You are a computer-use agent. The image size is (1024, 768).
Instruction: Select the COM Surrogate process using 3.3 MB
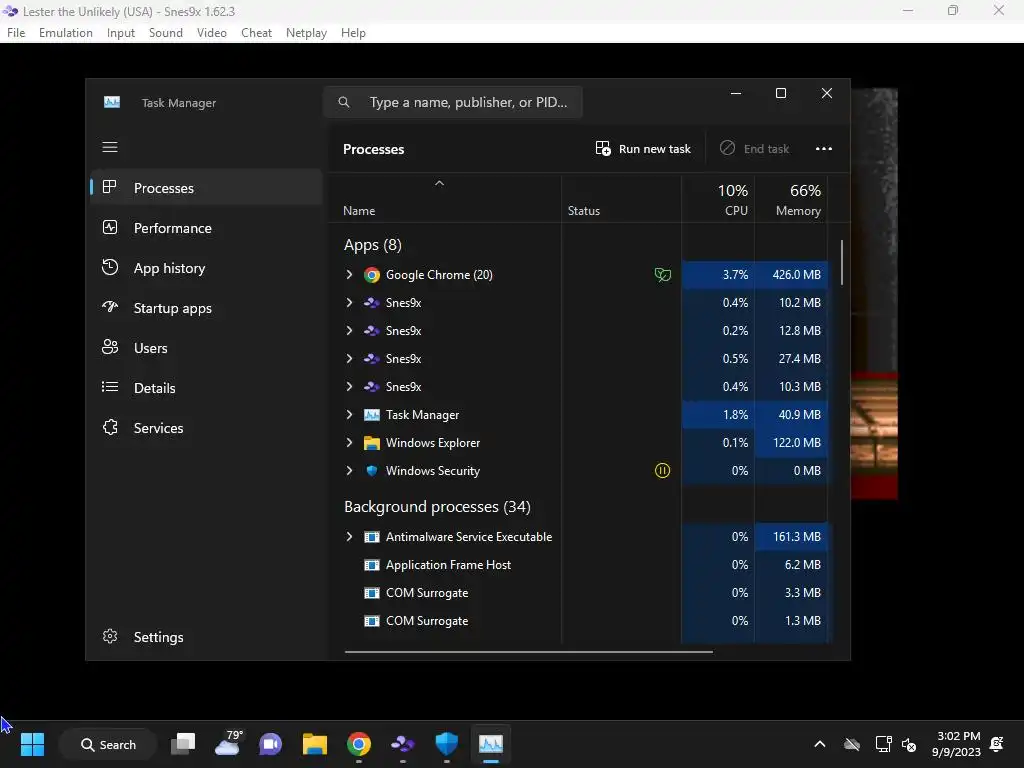[579, 593]
